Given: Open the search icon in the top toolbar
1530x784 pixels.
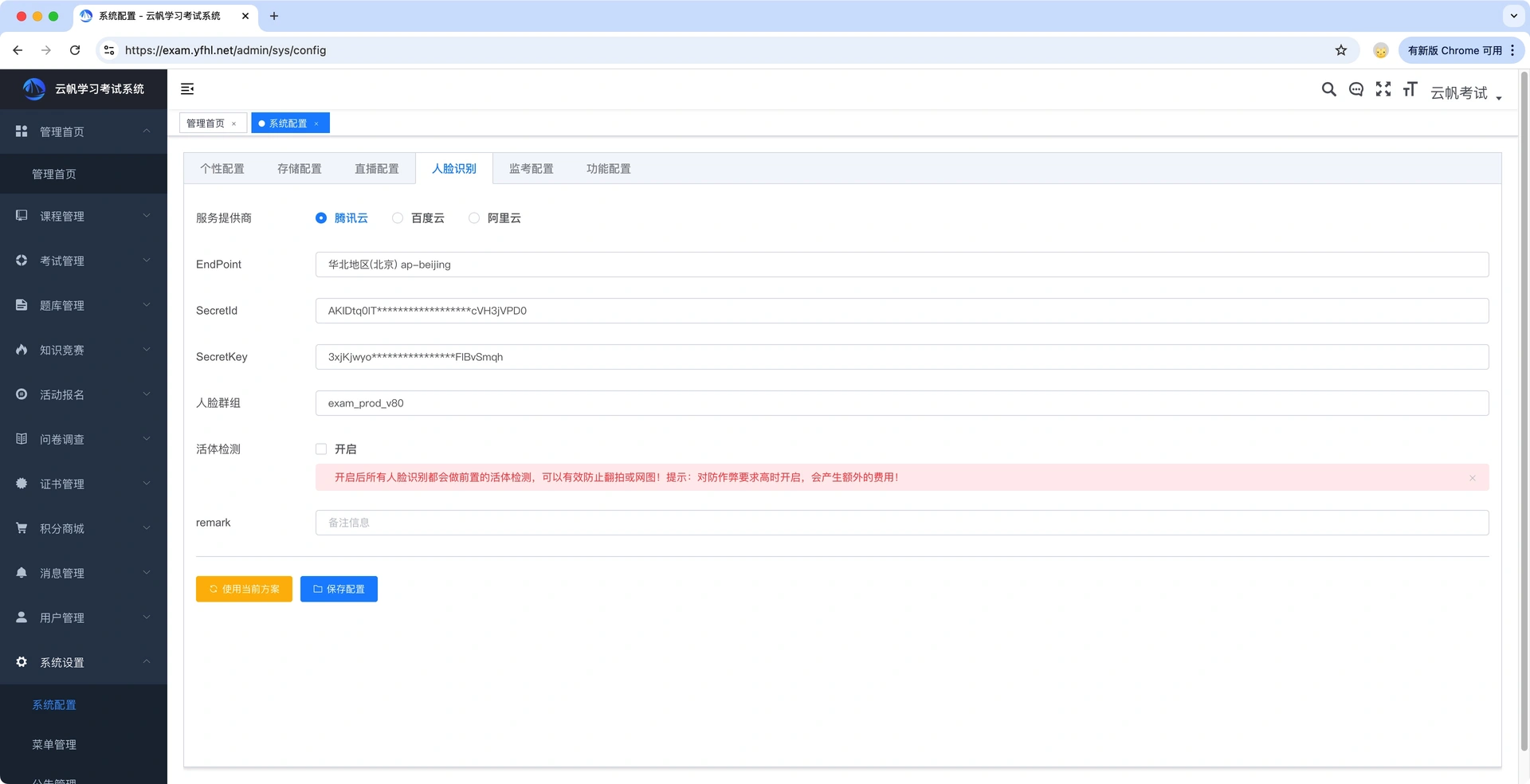Looking at the screenshot, I should click(x=1328, y=89).
